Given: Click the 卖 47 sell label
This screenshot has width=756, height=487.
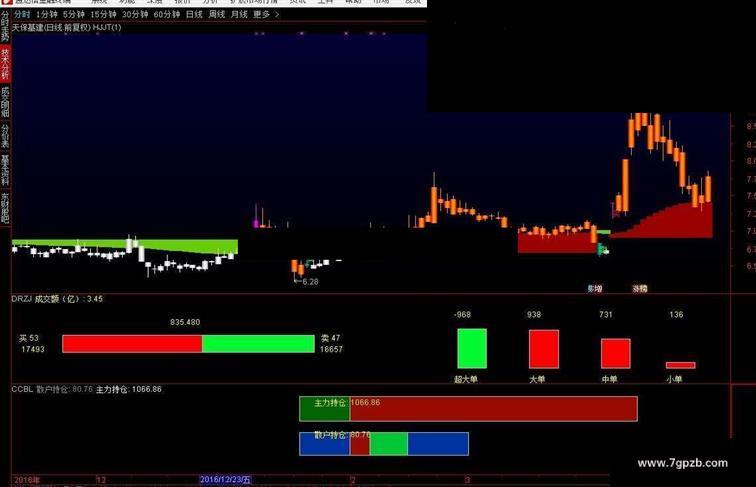Looking at the screenshot, I should tap(330, 338).
